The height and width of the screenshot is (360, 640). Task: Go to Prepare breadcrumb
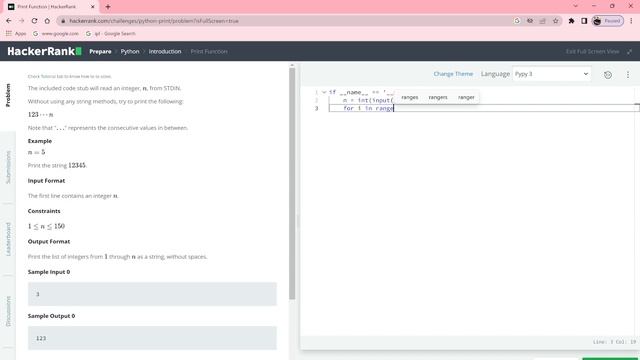click(x=100, y=51)
